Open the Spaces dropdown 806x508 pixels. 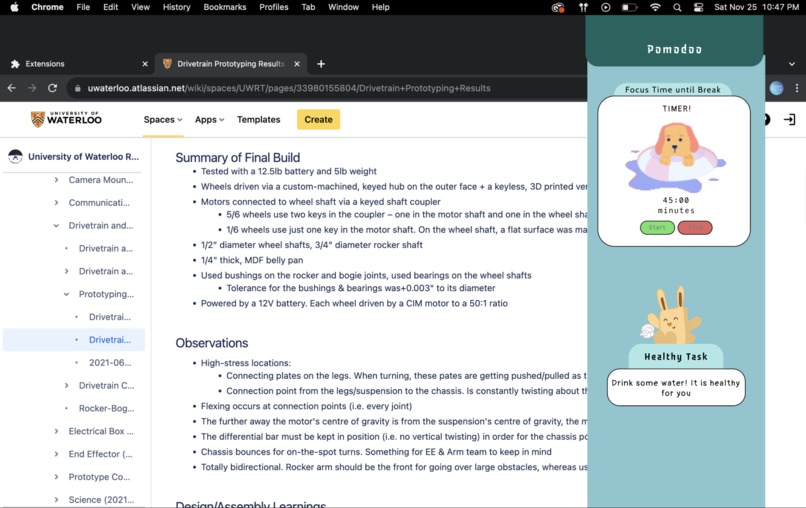163,119
